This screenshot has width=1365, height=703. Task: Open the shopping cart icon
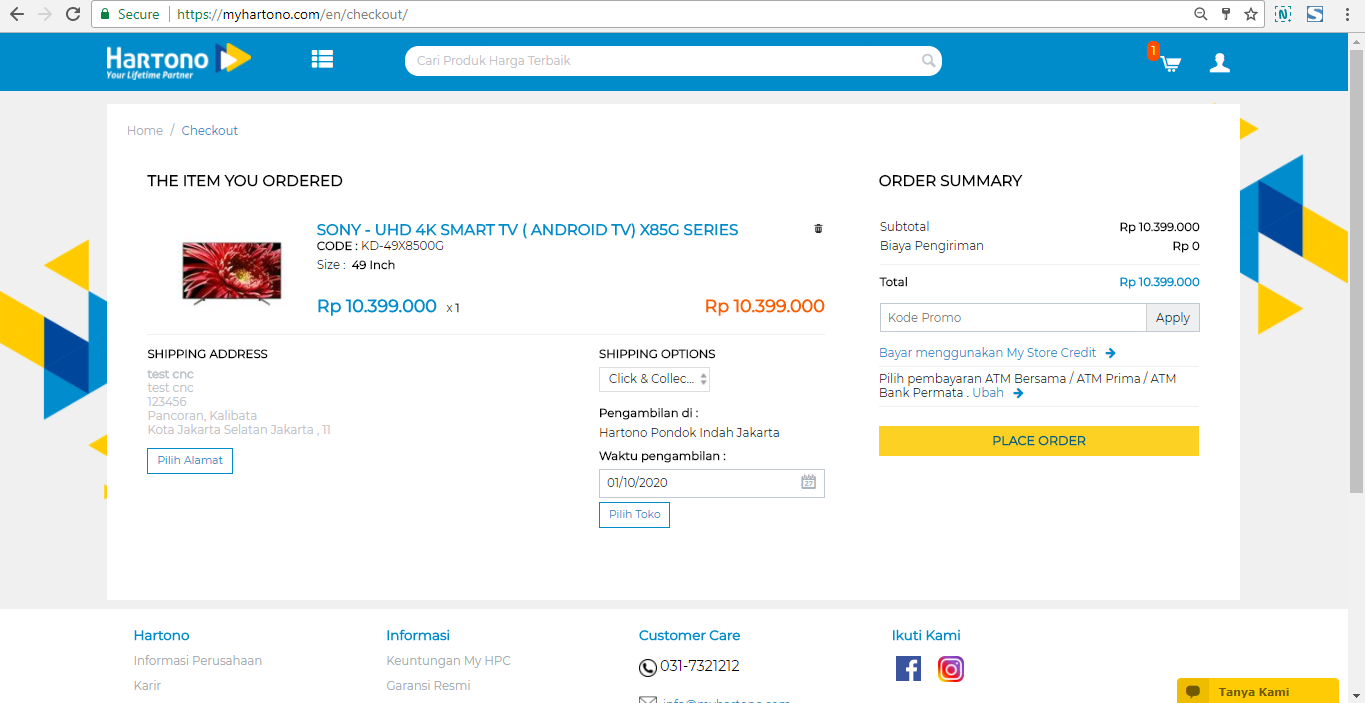[1169, 63]
